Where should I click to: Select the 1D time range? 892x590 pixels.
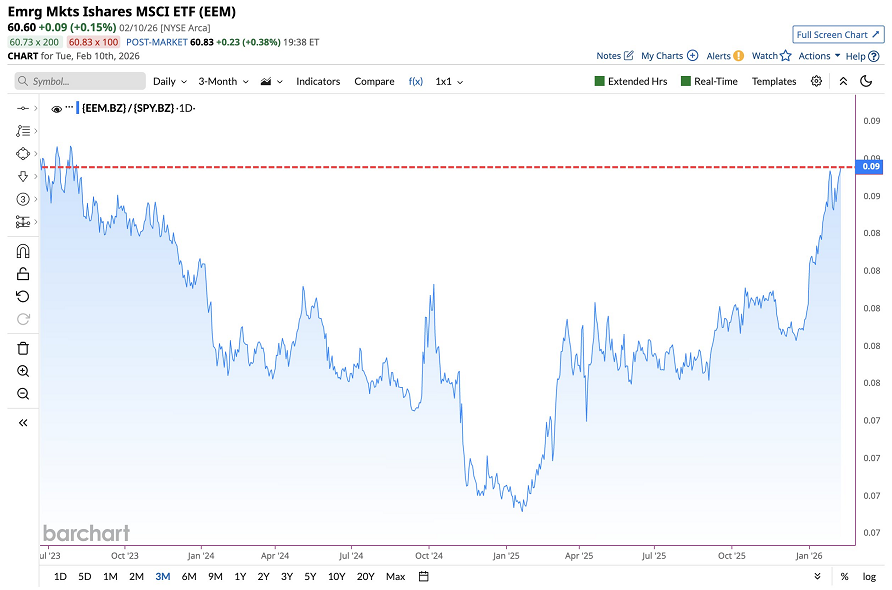[60, 576]
